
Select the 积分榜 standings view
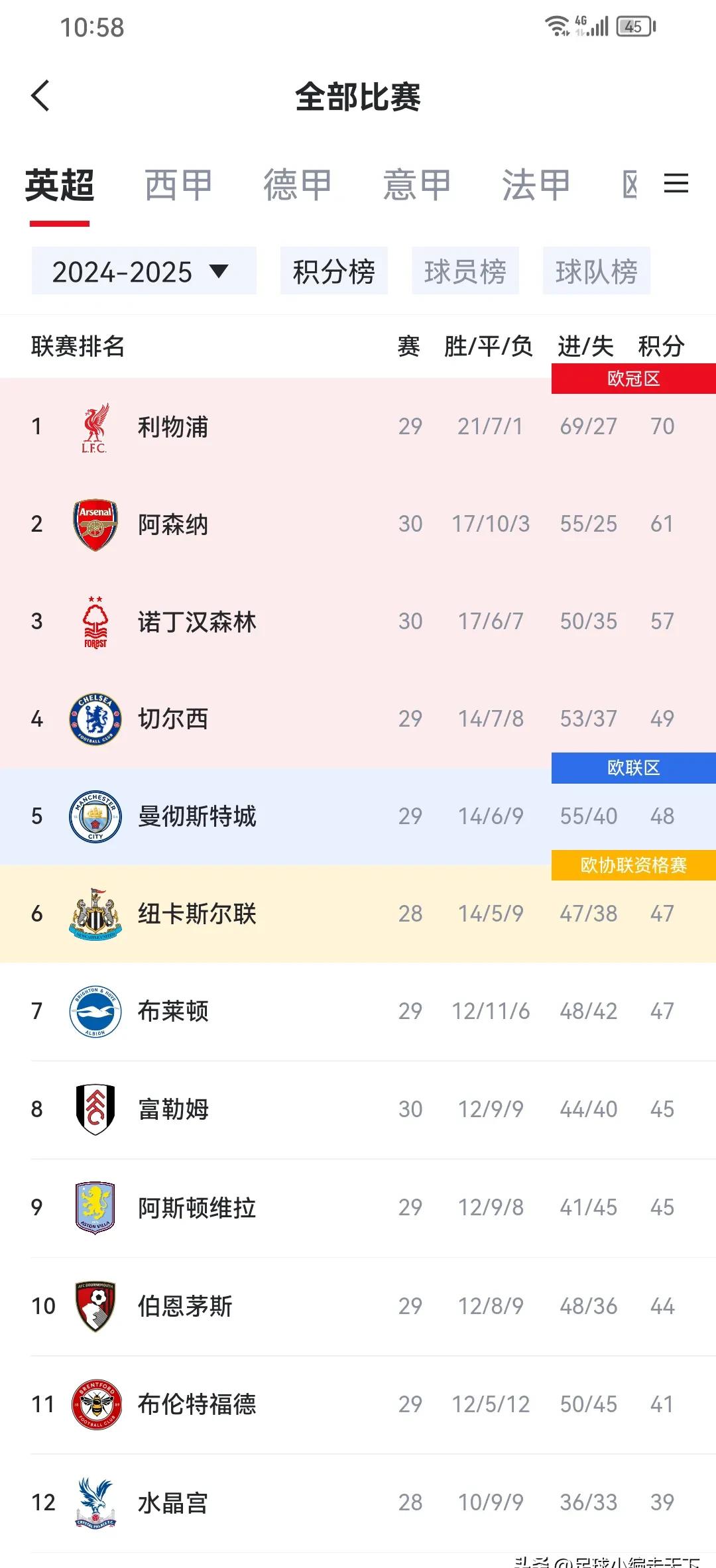[x=333, y=271]
